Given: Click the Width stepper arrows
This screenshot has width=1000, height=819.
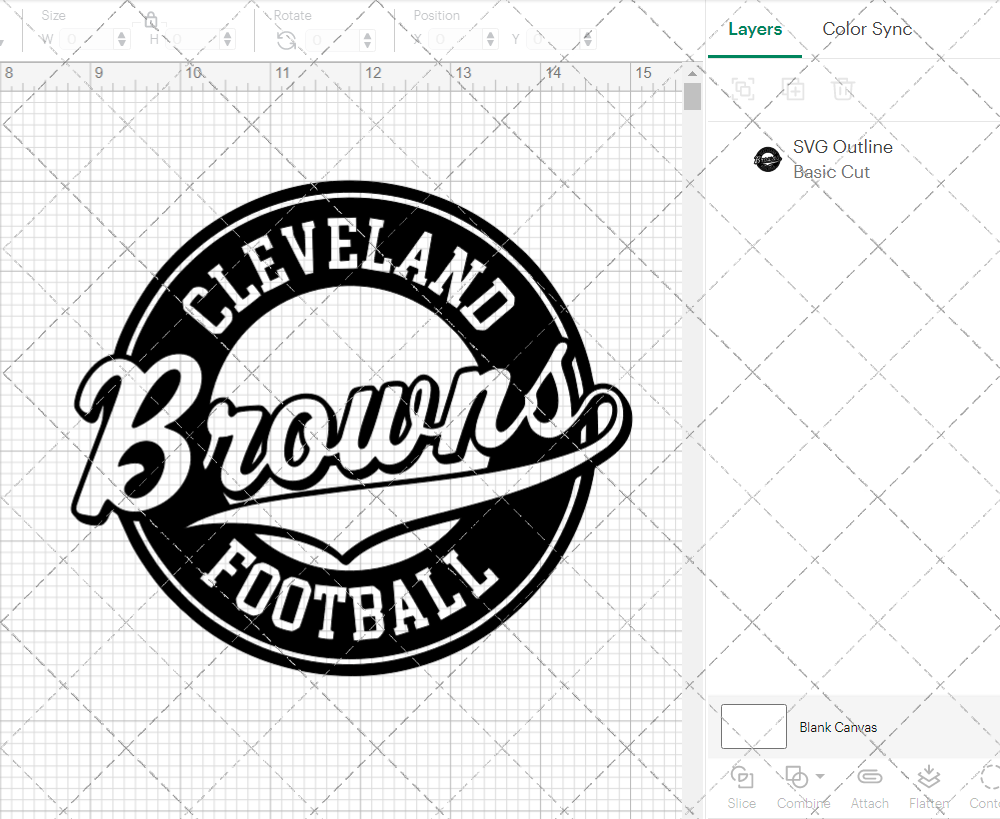Looking at the screenshot, I should point(122,40).
